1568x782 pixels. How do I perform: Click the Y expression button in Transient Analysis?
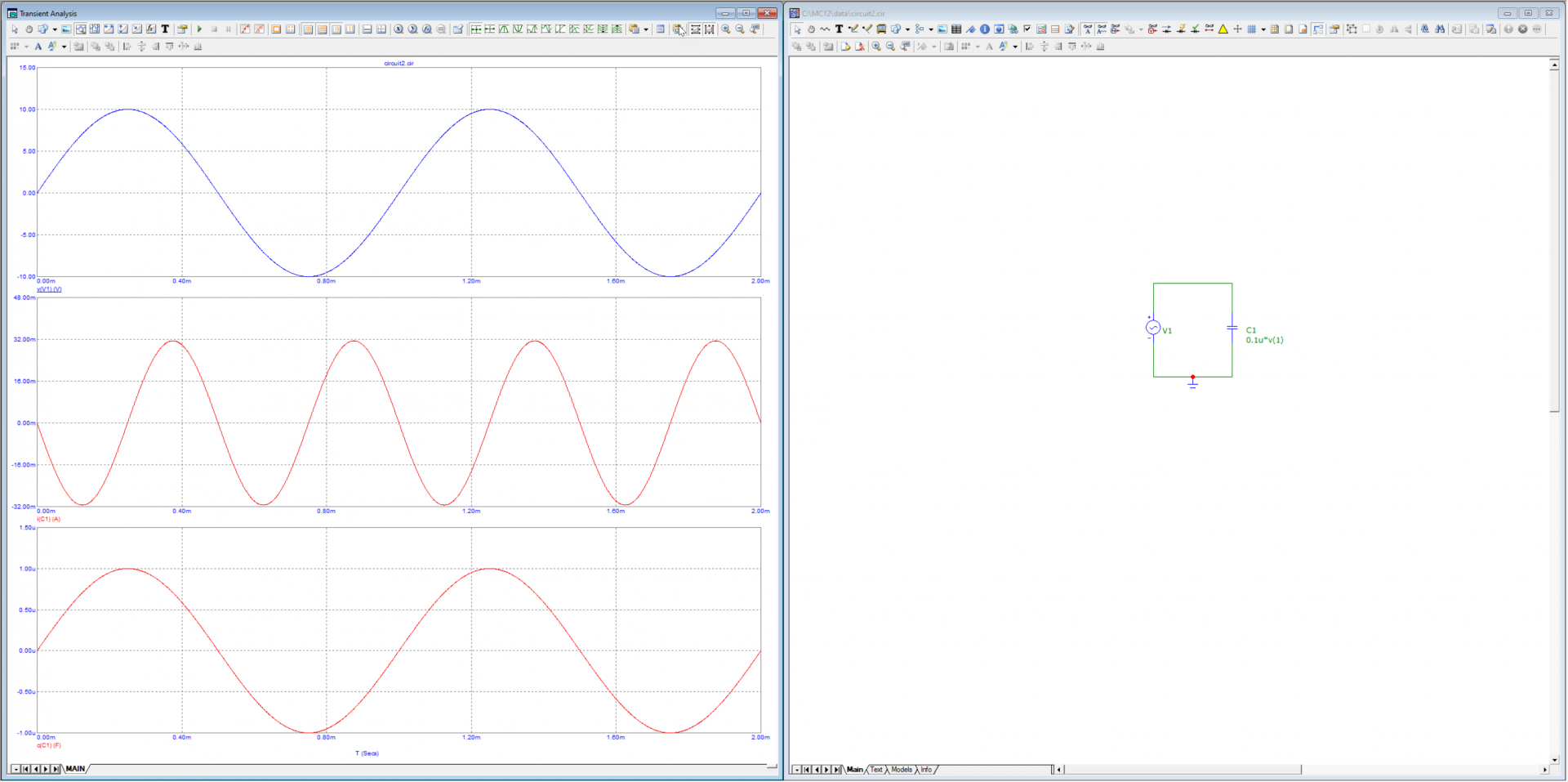tap(412, 29)
